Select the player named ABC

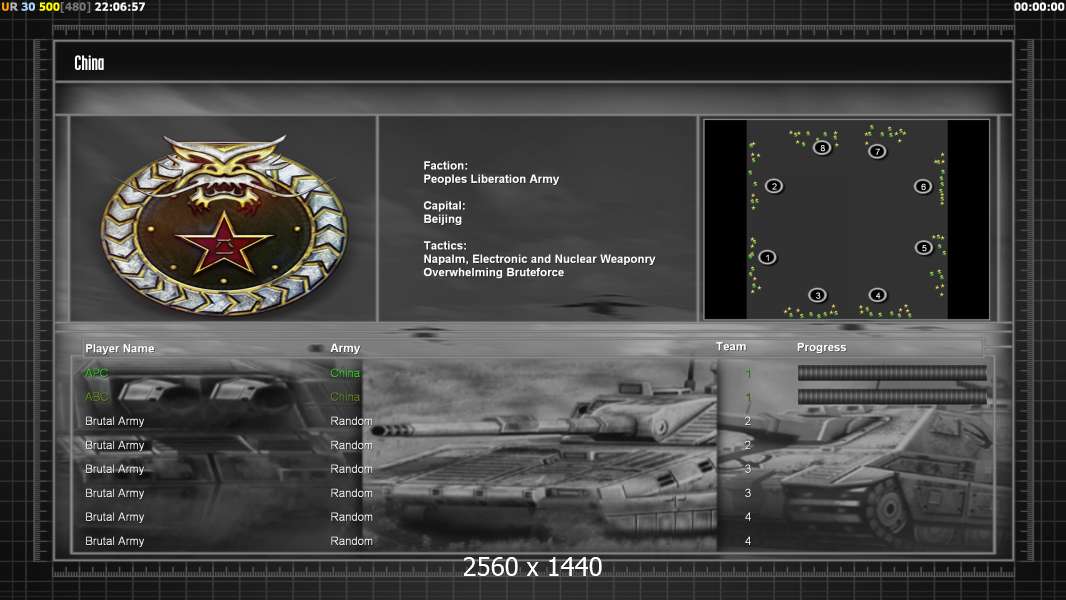(97, 397)
